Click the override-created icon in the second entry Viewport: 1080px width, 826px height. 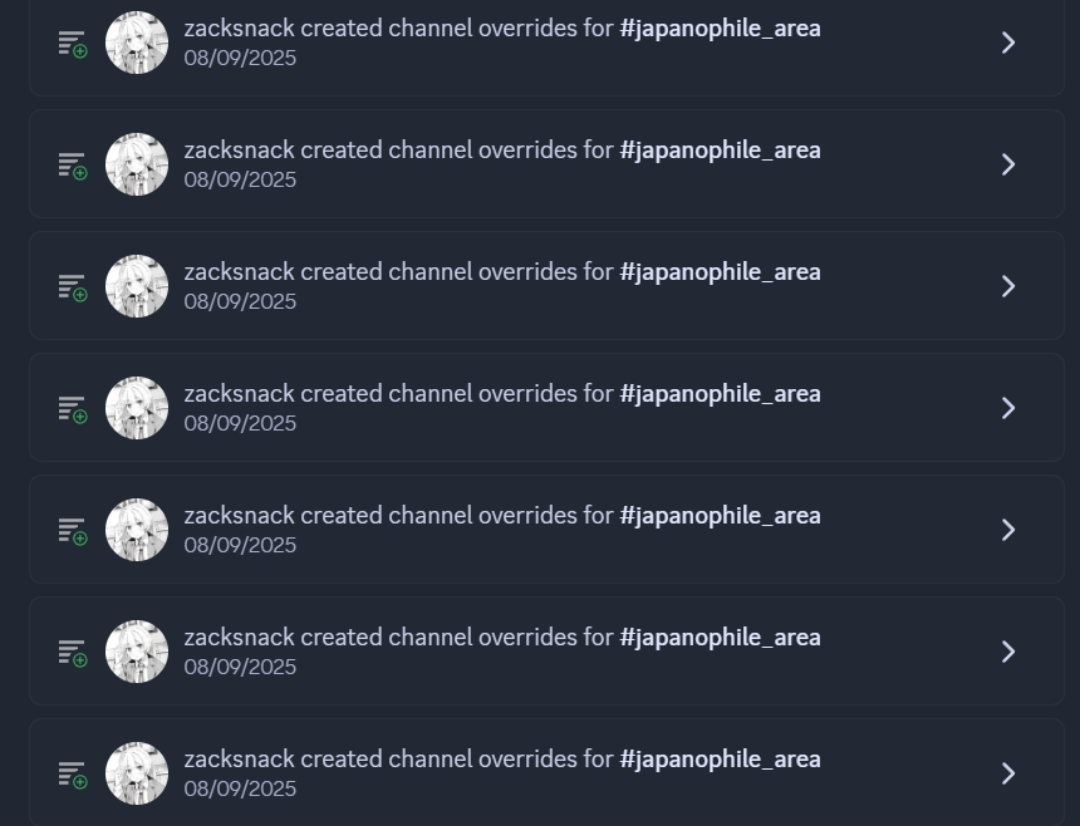(x=72, y=166)
